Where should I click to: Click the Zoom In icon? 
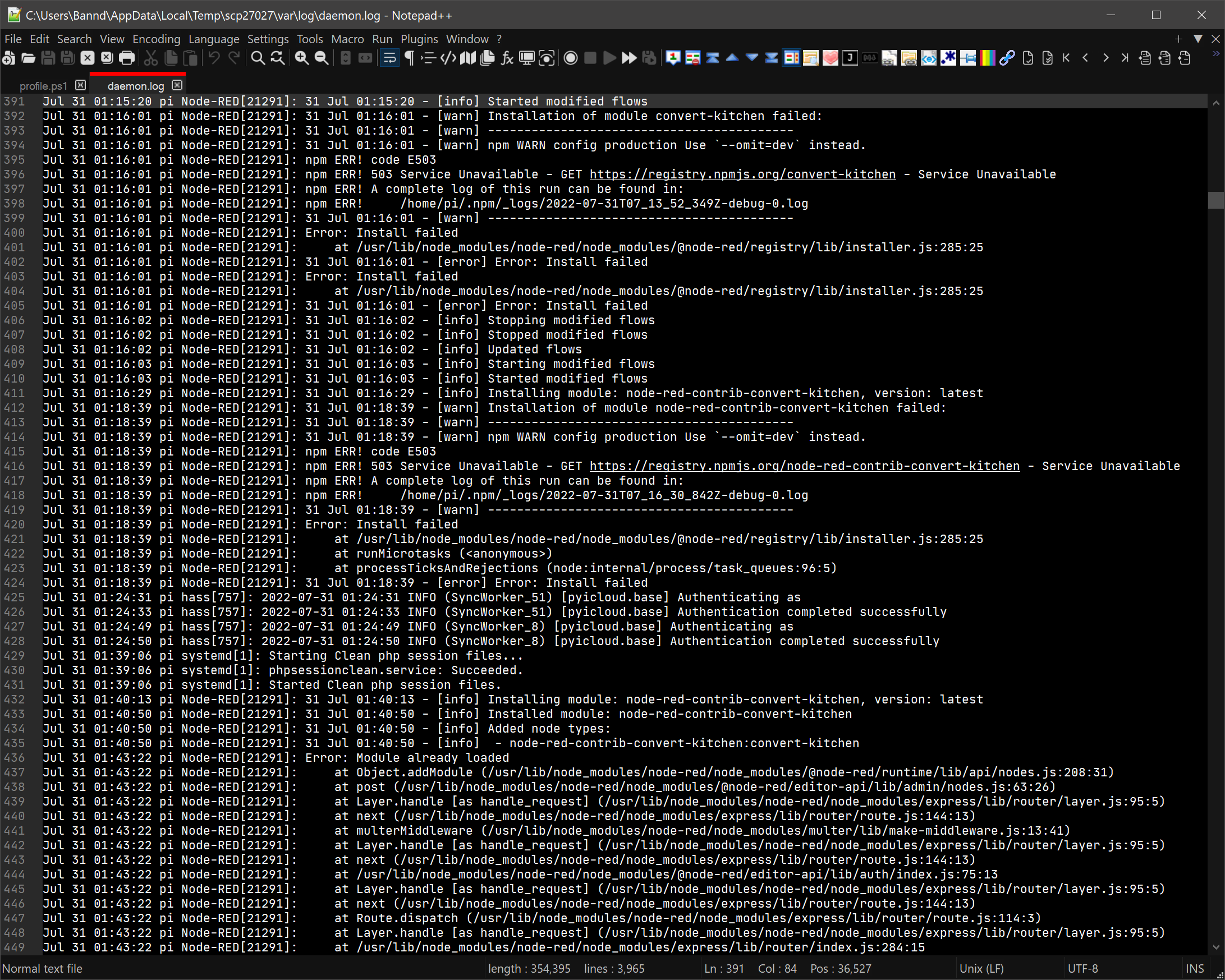[x=302, y=58]
